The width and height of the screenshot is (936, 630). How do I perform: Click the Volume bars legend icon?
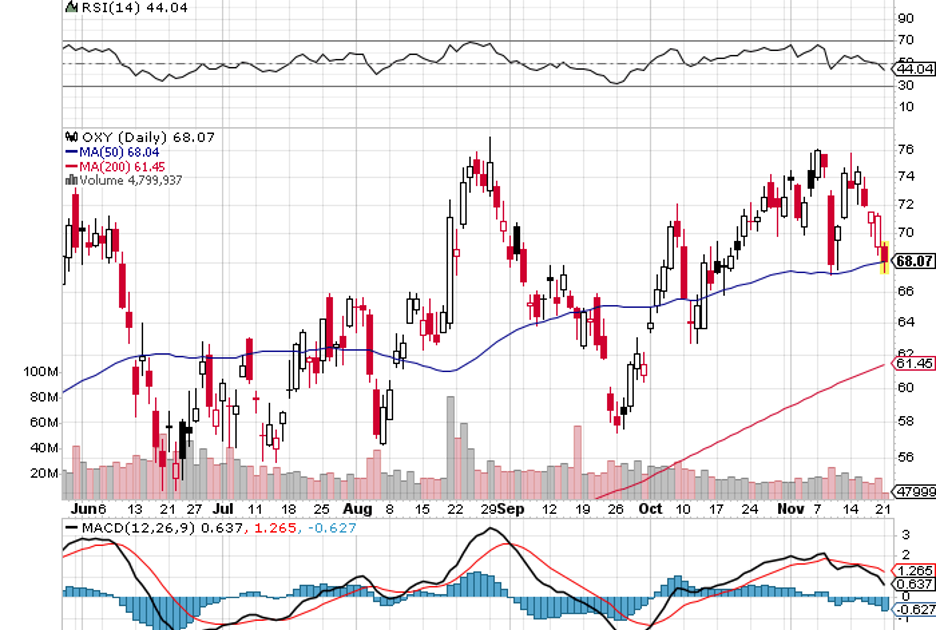[x=71, y=180]
